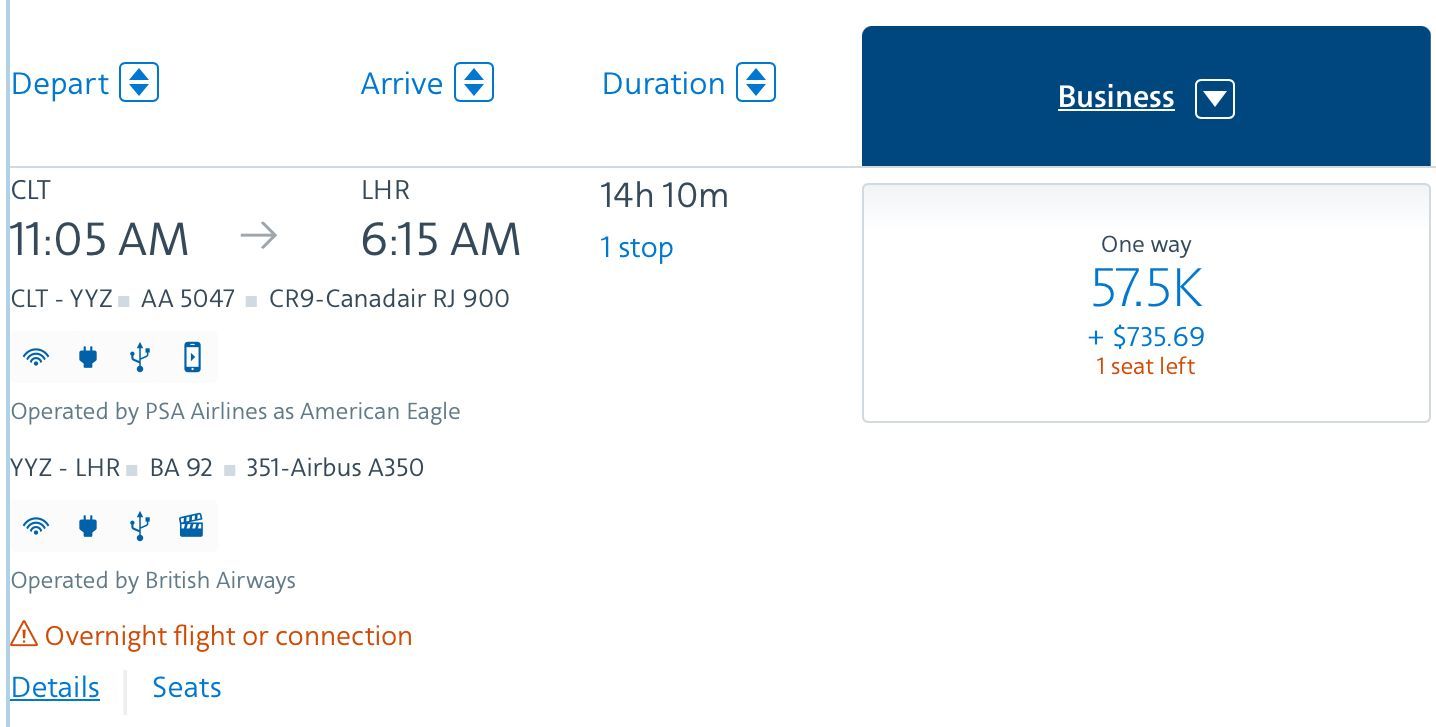Viewport: 1436px width, 727px height.
Task: View the Seats map link
Action: (187, 687)
